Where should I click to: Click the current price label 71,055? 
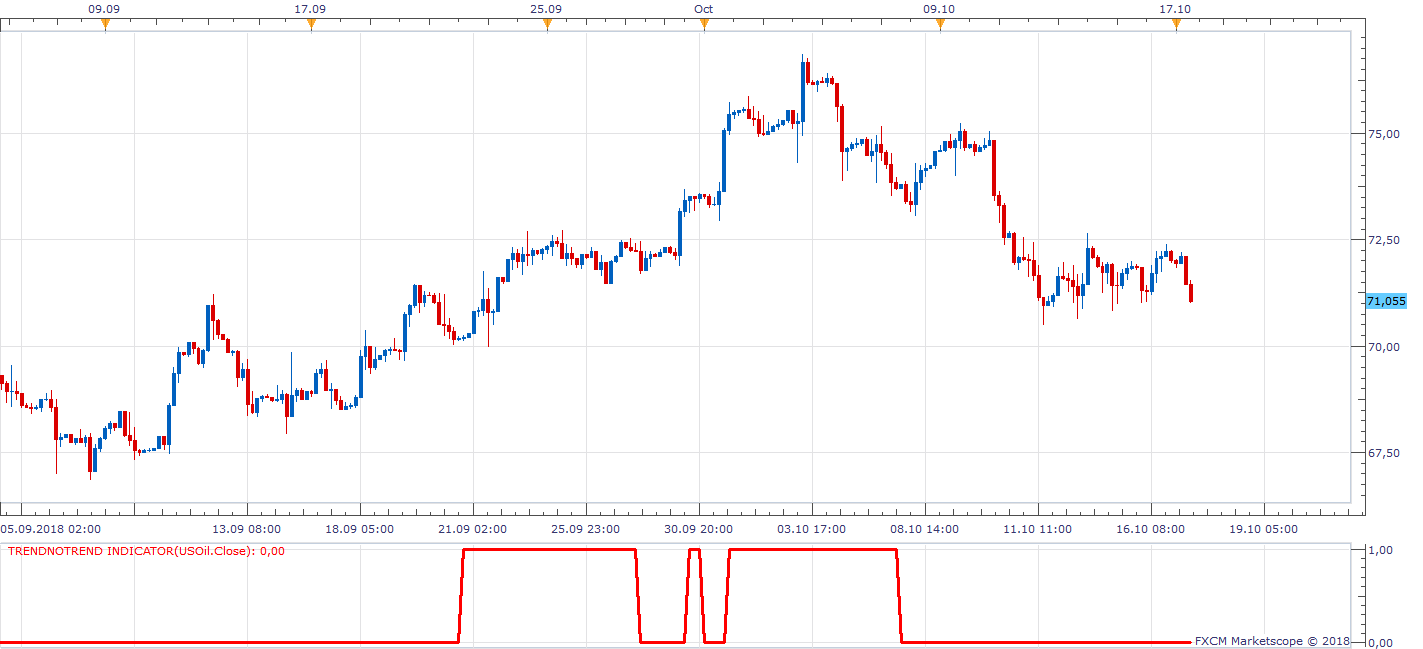pyautogui.click(x=1385, y=301)
